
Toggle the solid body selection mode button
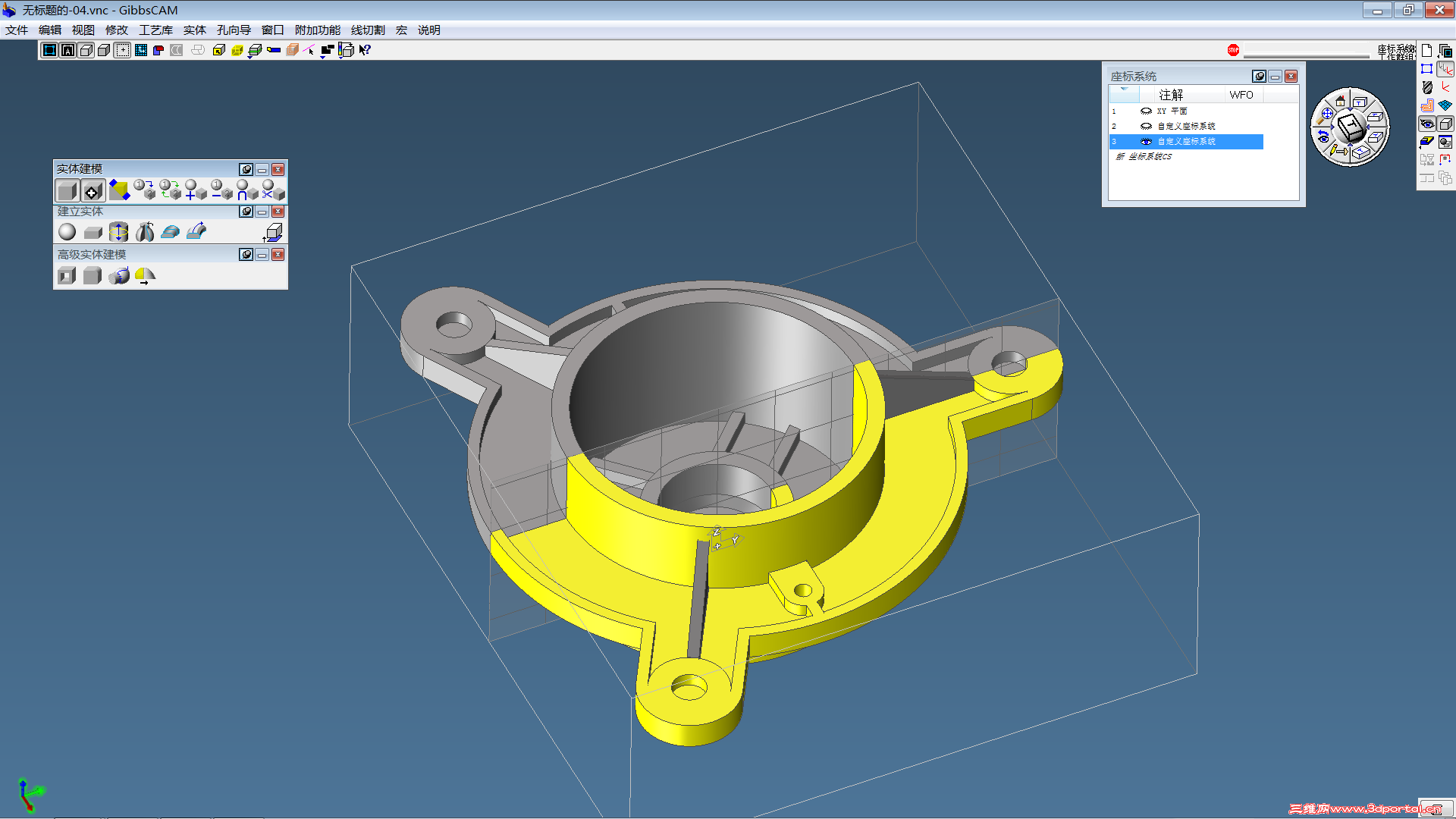[x=67, y=190]
